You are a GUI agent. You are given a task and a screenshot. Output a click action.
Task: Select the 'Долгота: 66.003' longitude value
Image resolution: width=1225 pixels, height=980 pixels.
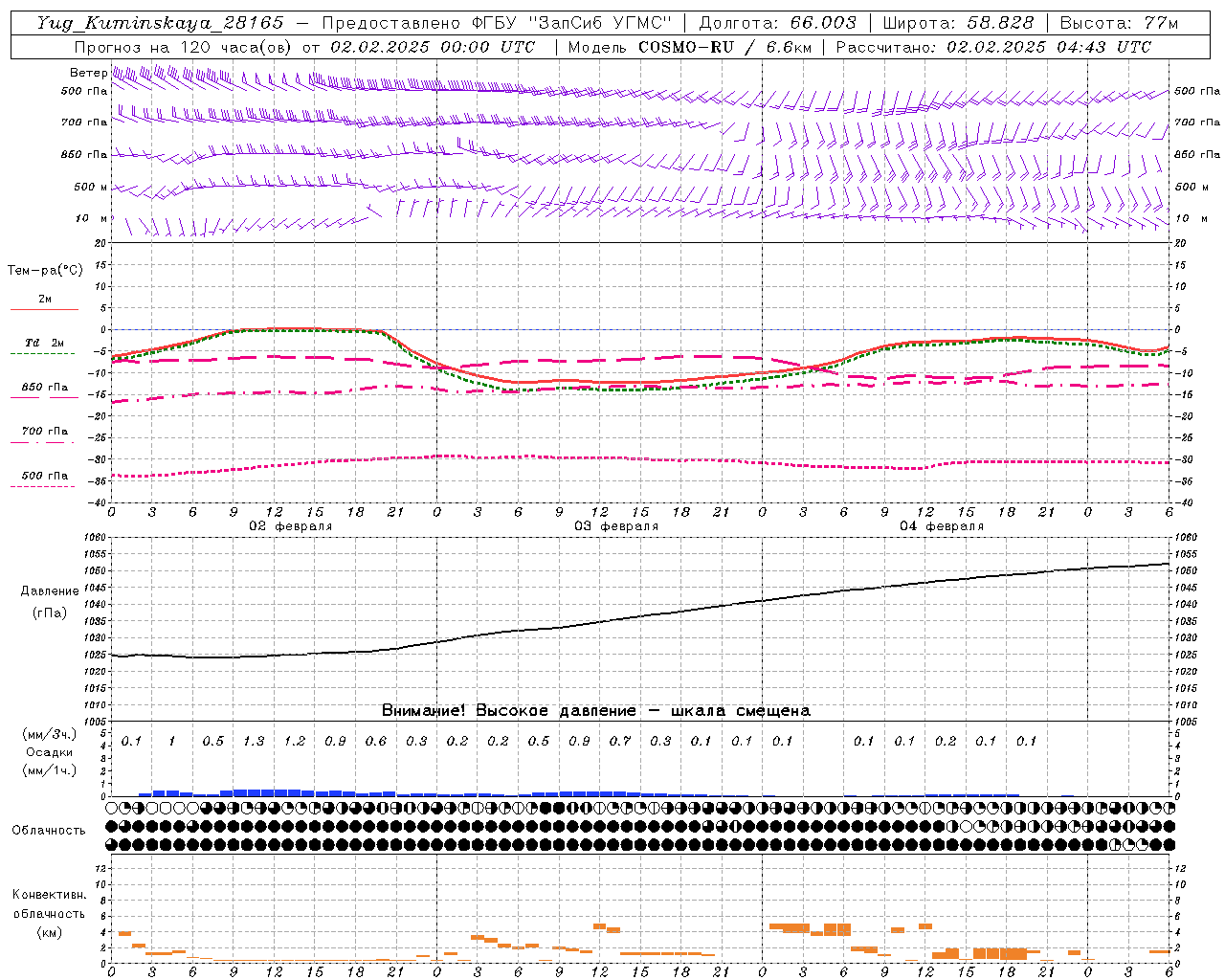(x=778, y=23)
